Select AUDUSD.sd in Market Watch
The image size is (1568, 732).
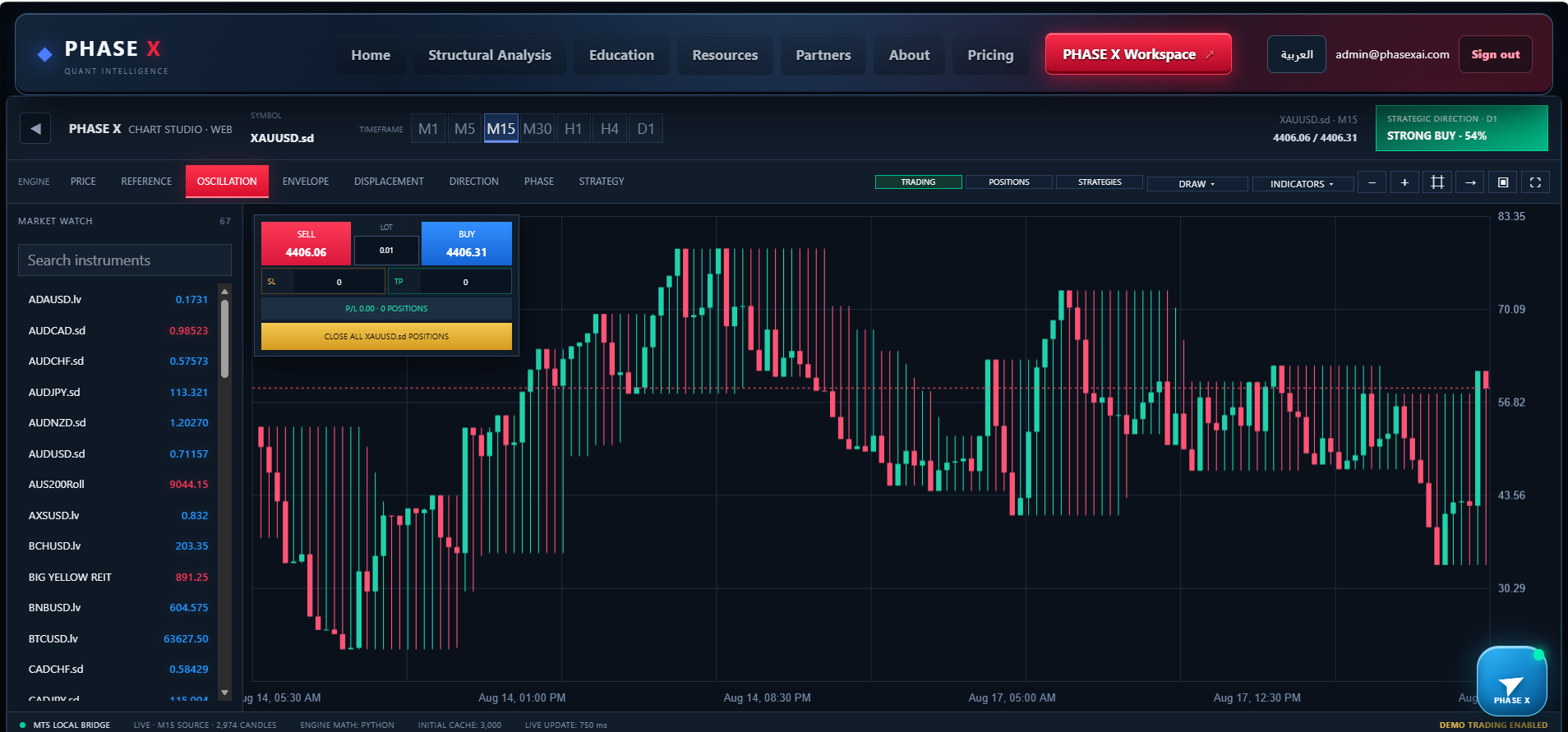[118, 453]
